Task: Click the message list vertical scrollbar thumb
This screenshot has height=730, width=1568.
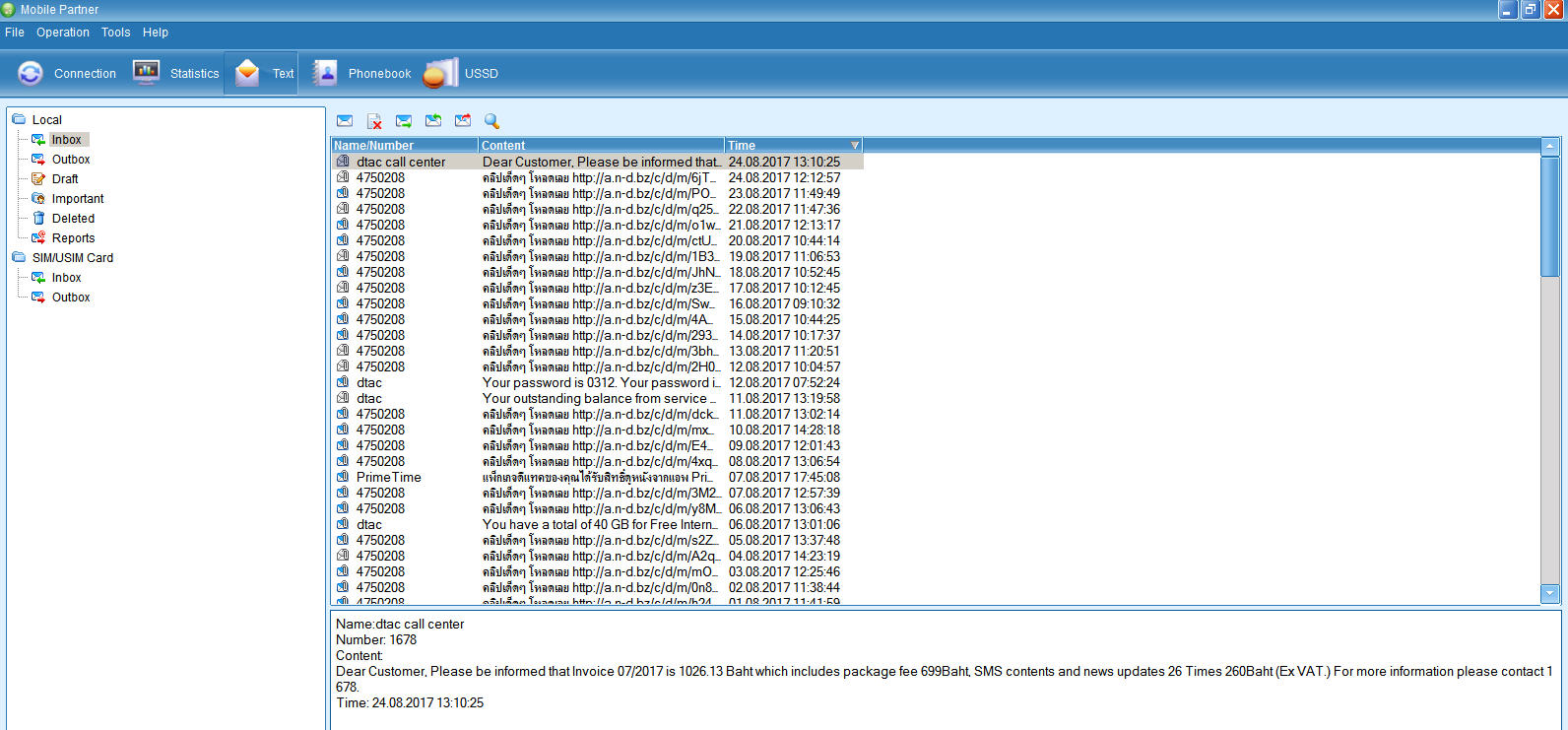Action: [x=1550, y=215]
